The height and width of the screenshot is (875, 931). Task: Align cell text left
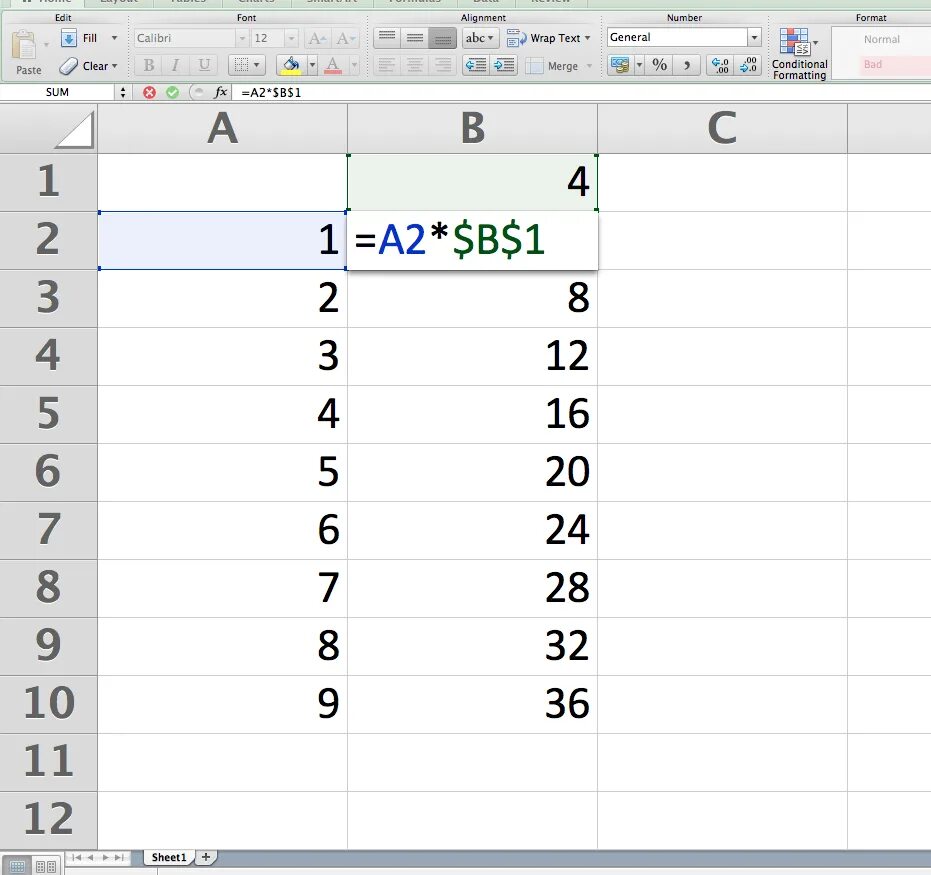(387, 65)
